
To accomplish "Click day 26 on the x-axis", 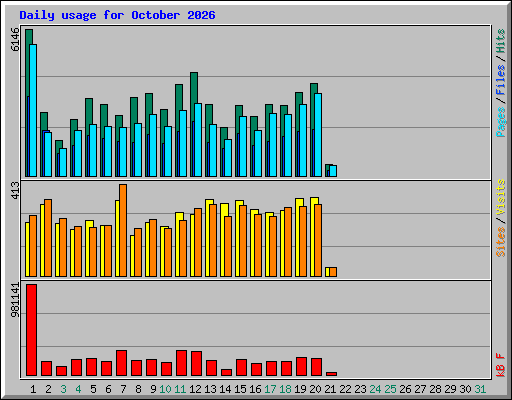I will pyautogui.click(x=405, y=389).
